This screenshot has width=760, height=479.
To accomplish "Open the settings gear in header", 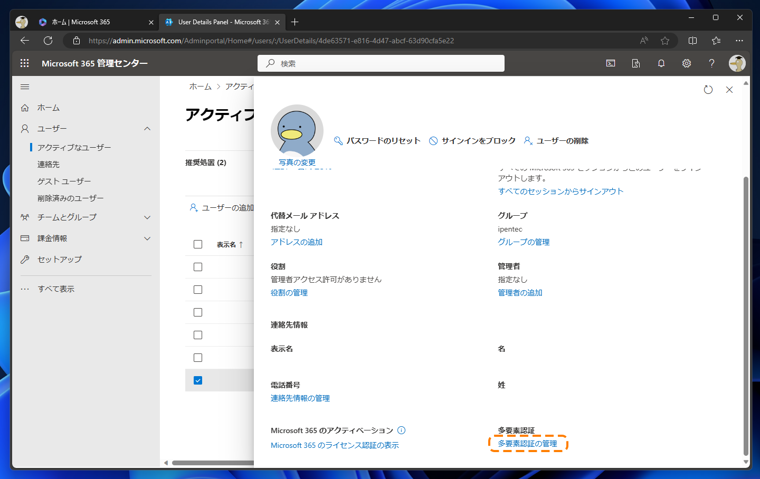I will [x=686, y=63].
